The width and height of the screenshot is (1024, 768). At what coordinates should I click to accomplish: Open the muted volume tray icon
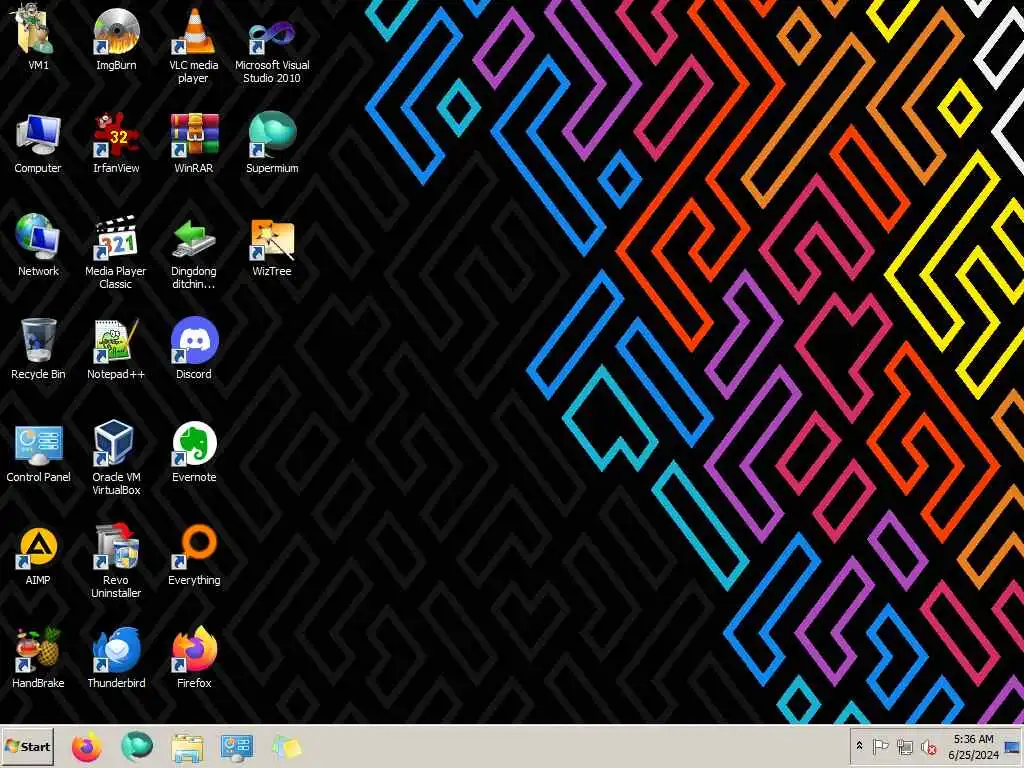pyautogui.click(x=928, y=746)
